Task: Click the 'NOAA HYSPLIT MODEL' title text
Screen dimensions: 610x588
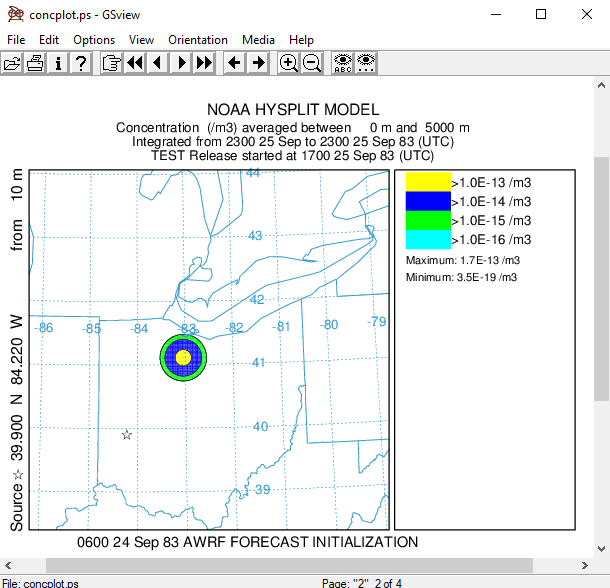Action: click(293, 110)
